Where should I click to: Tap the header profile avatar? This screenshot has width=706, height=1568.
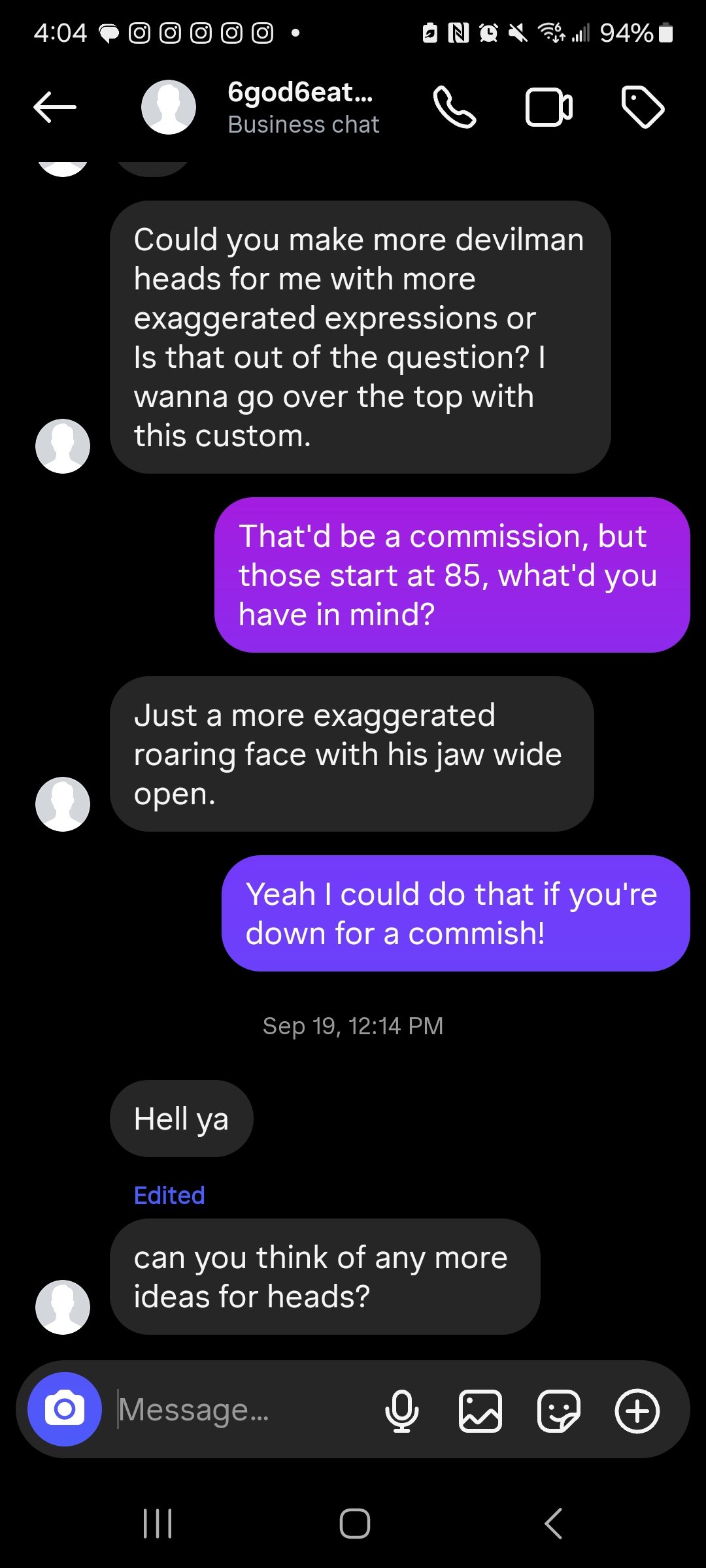(x=169, y=107)
